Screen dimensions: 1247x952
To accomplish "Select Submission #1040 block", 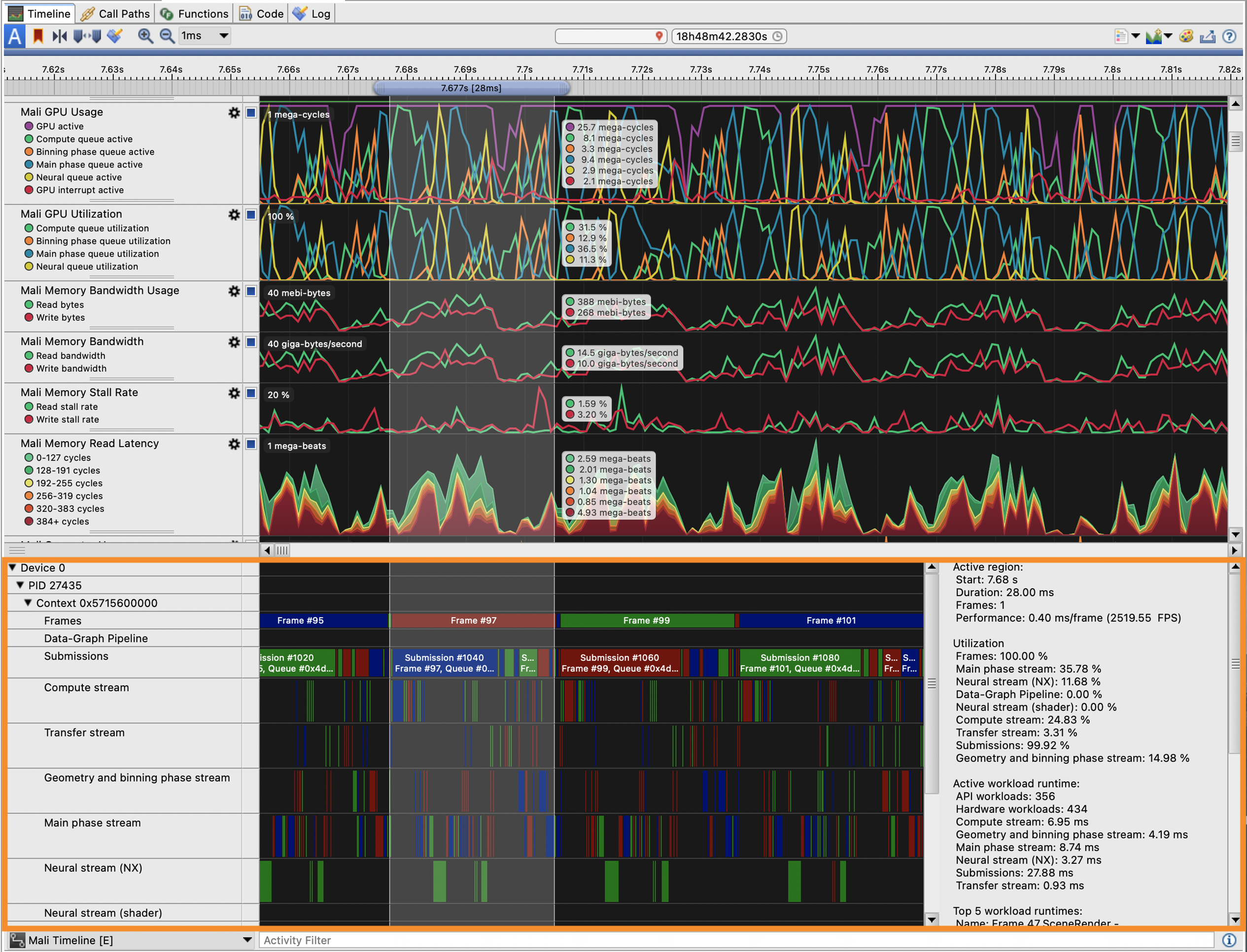I will coord(444,663).
